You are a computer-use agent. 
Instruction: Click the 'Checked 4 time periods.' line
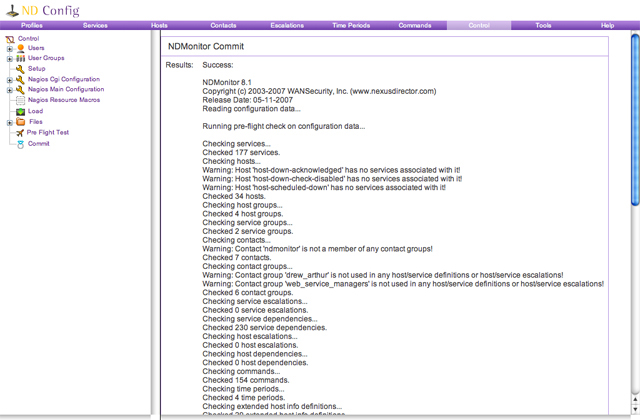244,398
